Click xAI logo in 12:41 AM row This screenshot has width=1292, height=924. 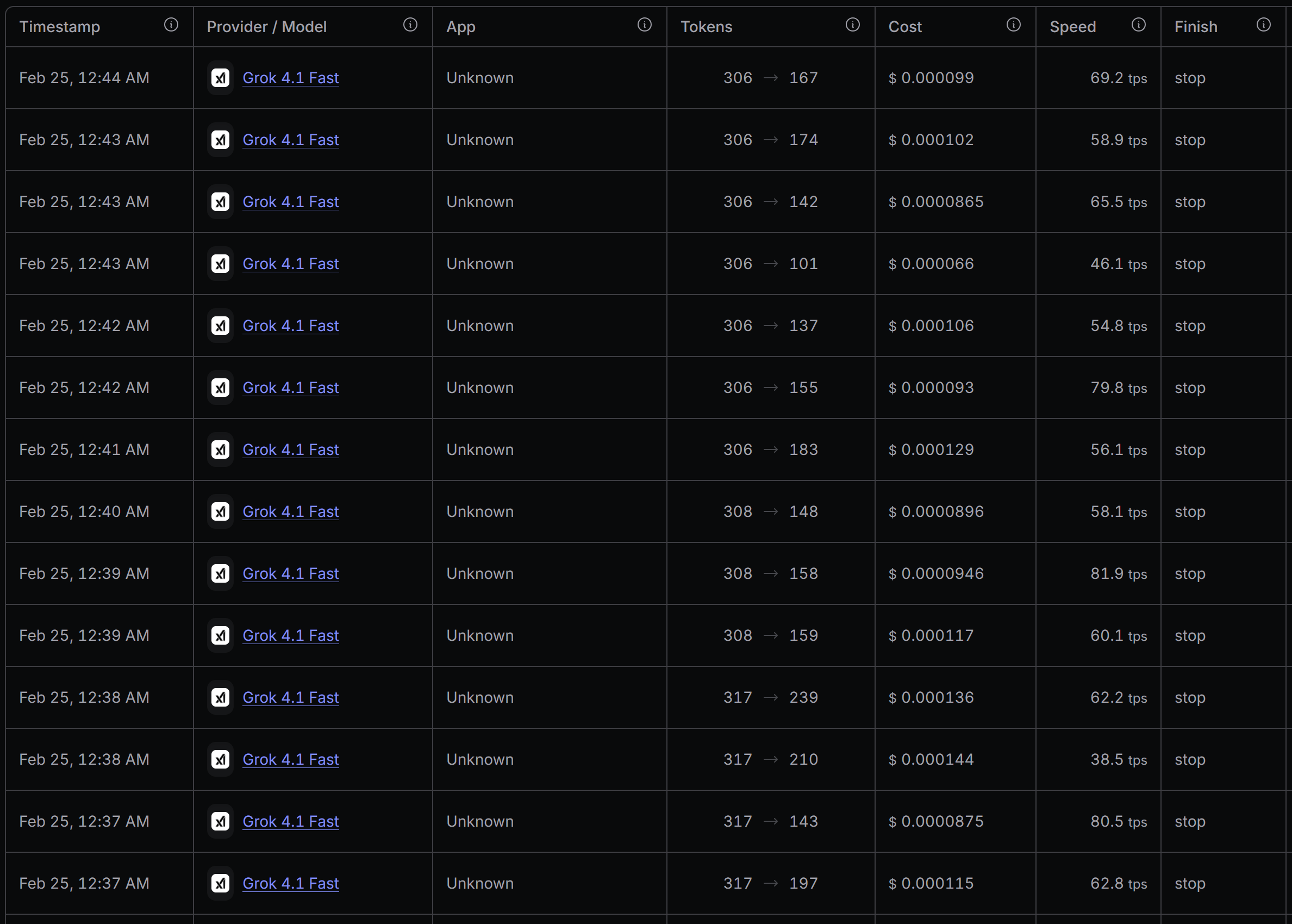pyautogui.click(x=220, y=449)
